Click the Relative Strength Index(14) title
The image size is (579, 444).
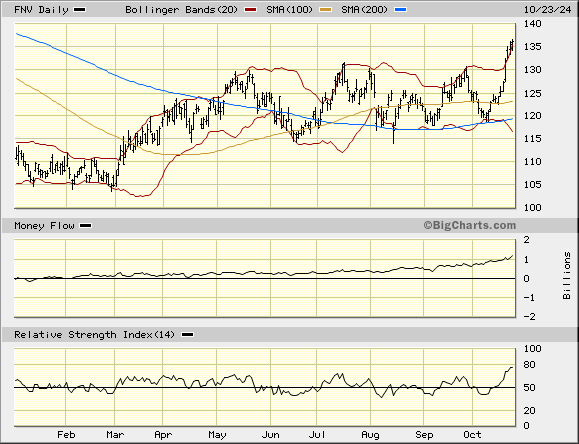(x=94, y=335)
